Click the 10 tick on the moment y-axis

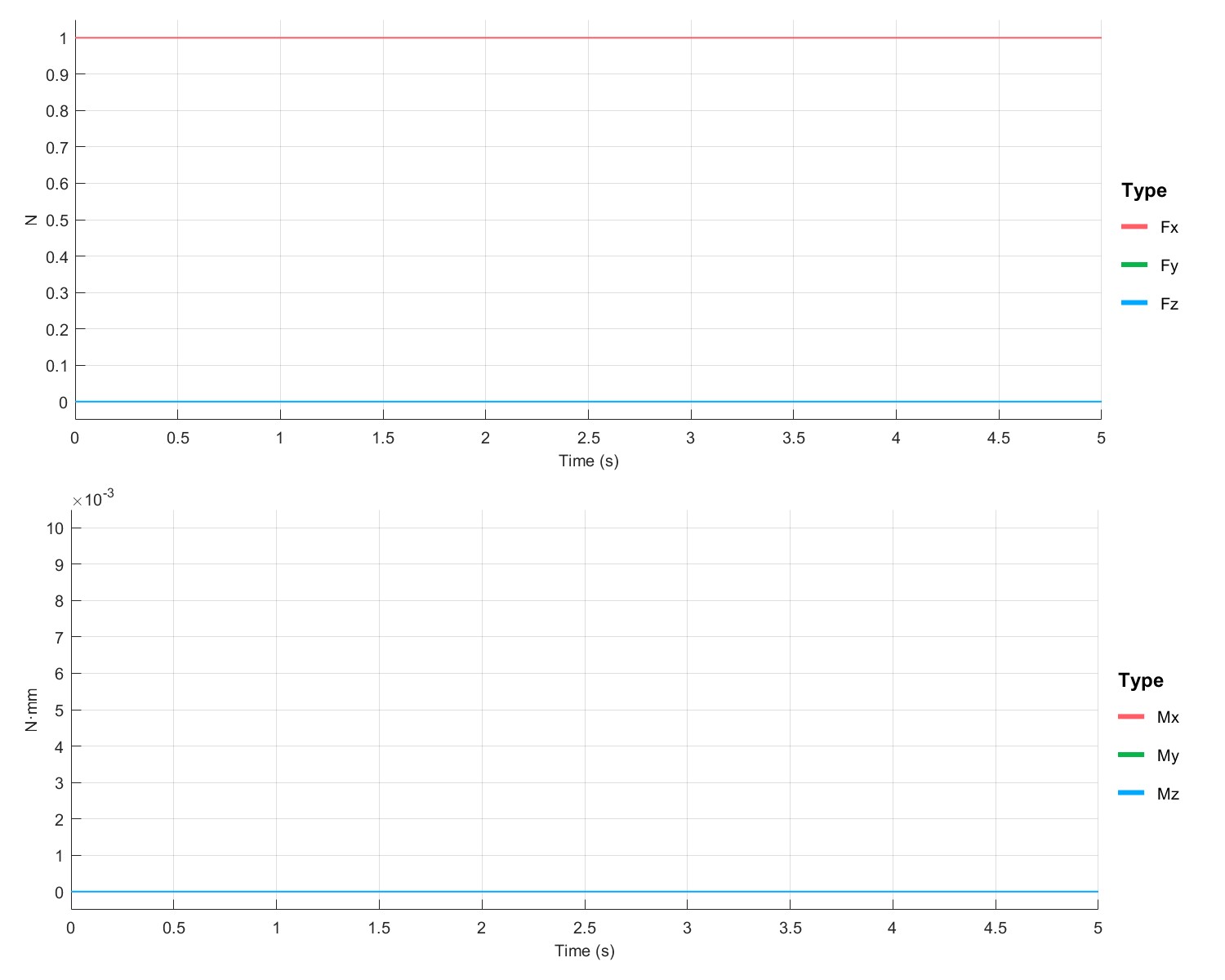55,528
